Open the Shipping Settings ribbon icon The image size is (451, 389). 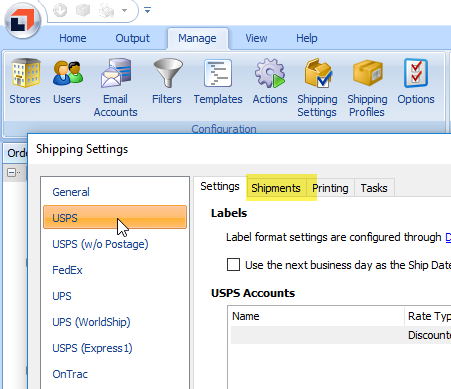click(317, 87)
